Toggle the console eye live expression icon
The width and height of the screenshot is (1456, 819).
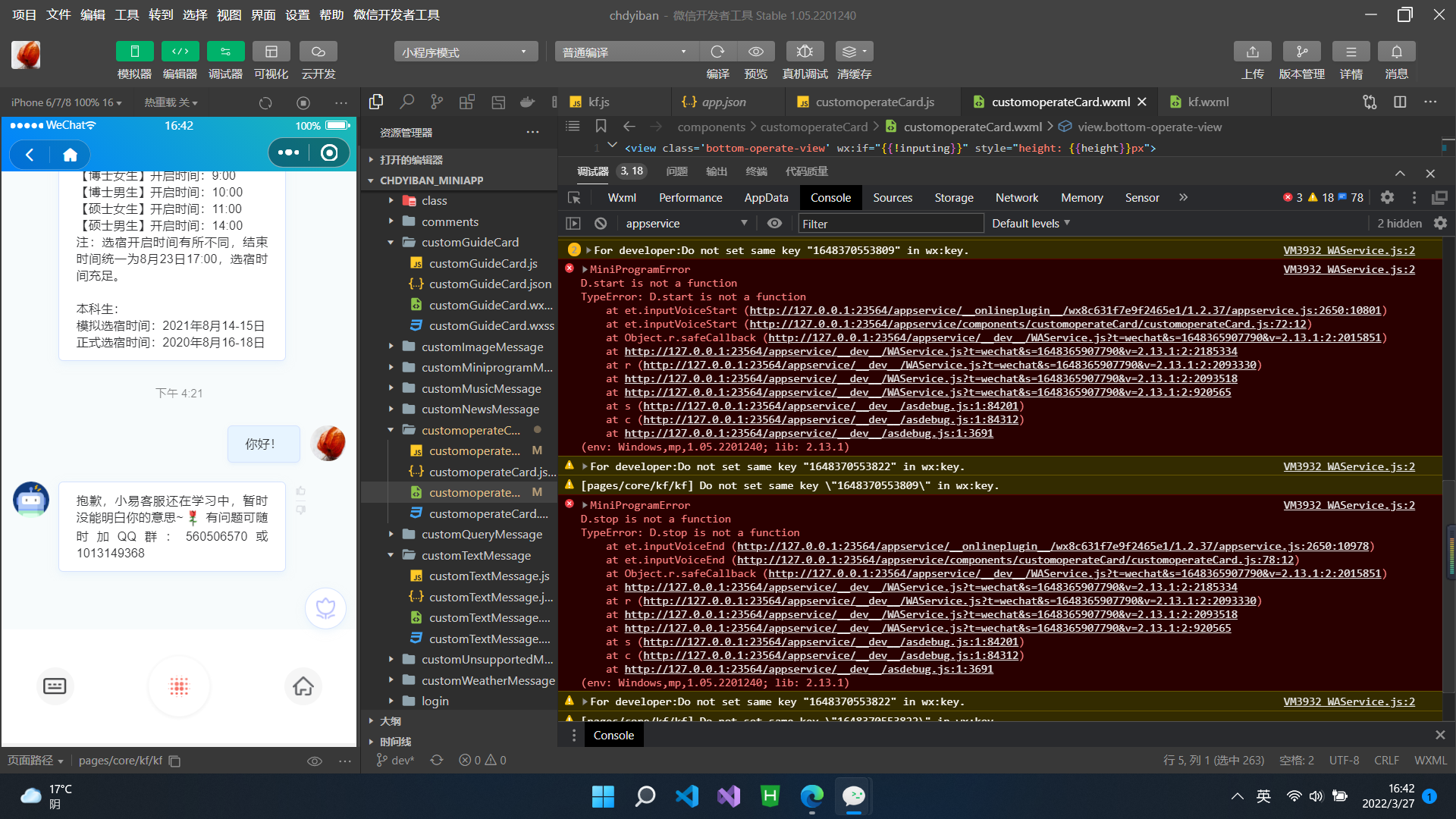pyautogui.click(x=774, y=224)
